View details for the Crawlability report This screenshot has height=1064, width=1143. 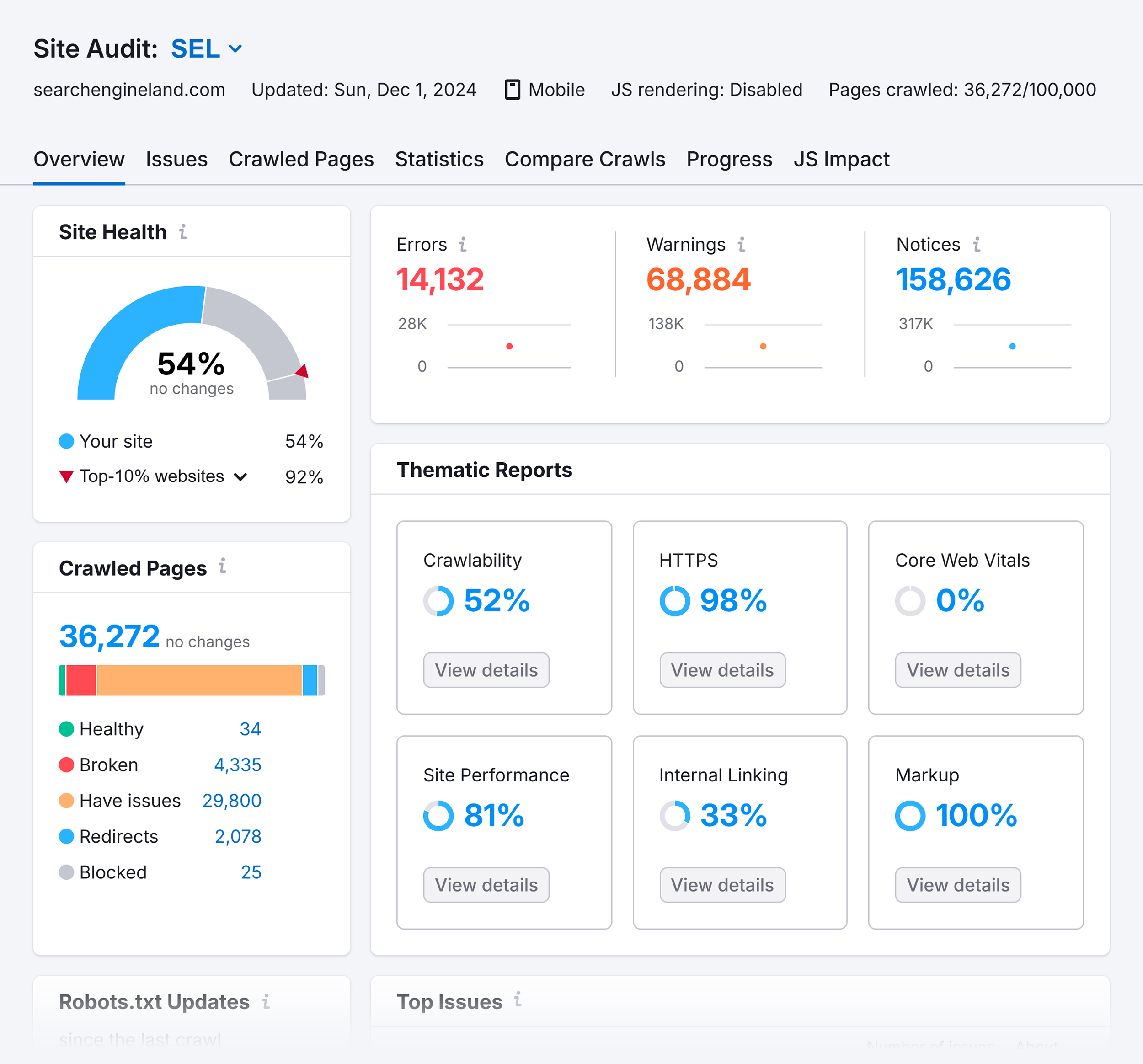tap(486, 670)
